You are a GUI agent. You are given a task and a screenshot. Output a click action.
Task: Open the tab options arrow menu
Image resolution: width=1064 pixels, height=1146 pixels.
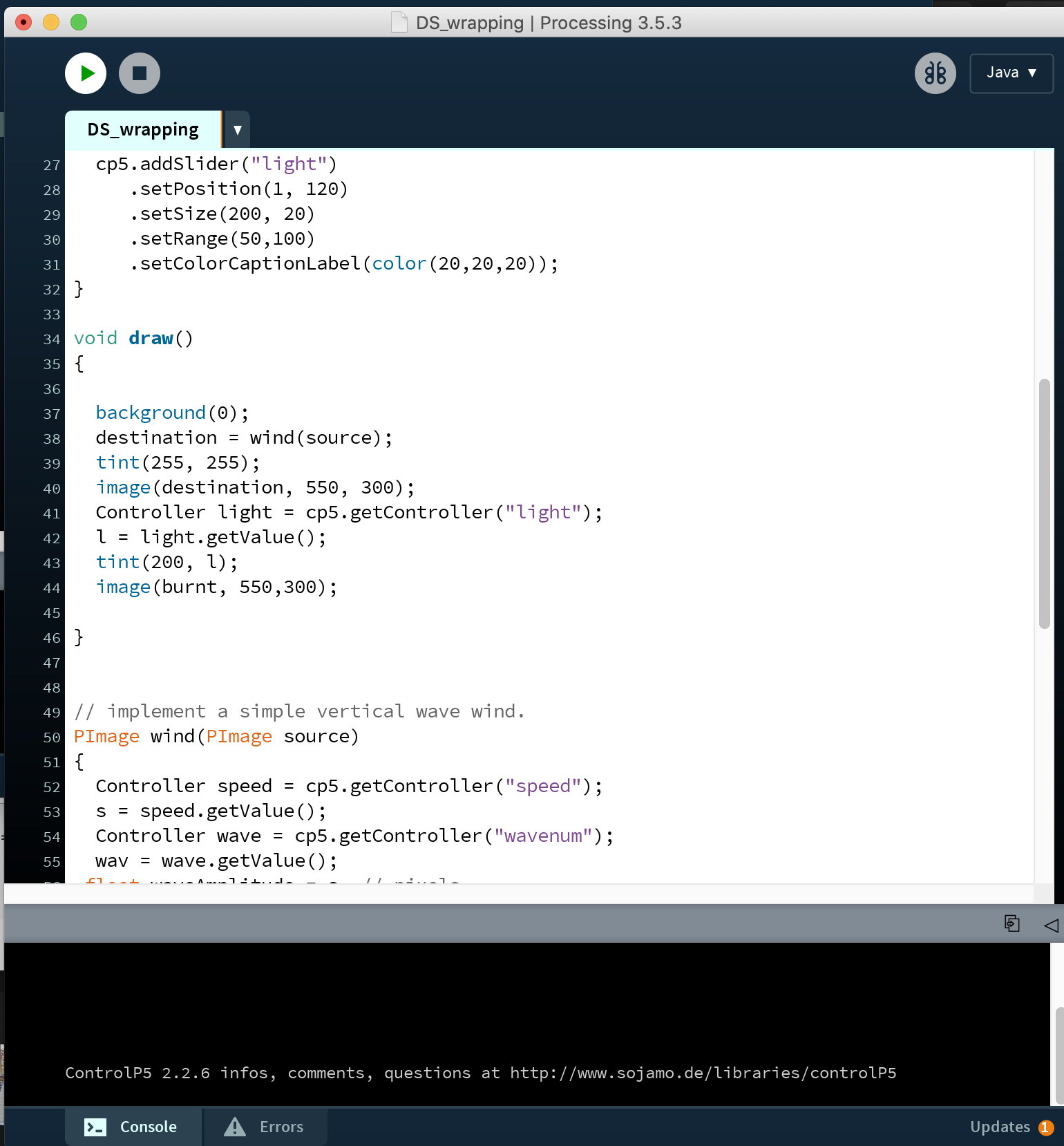[237, 129]
